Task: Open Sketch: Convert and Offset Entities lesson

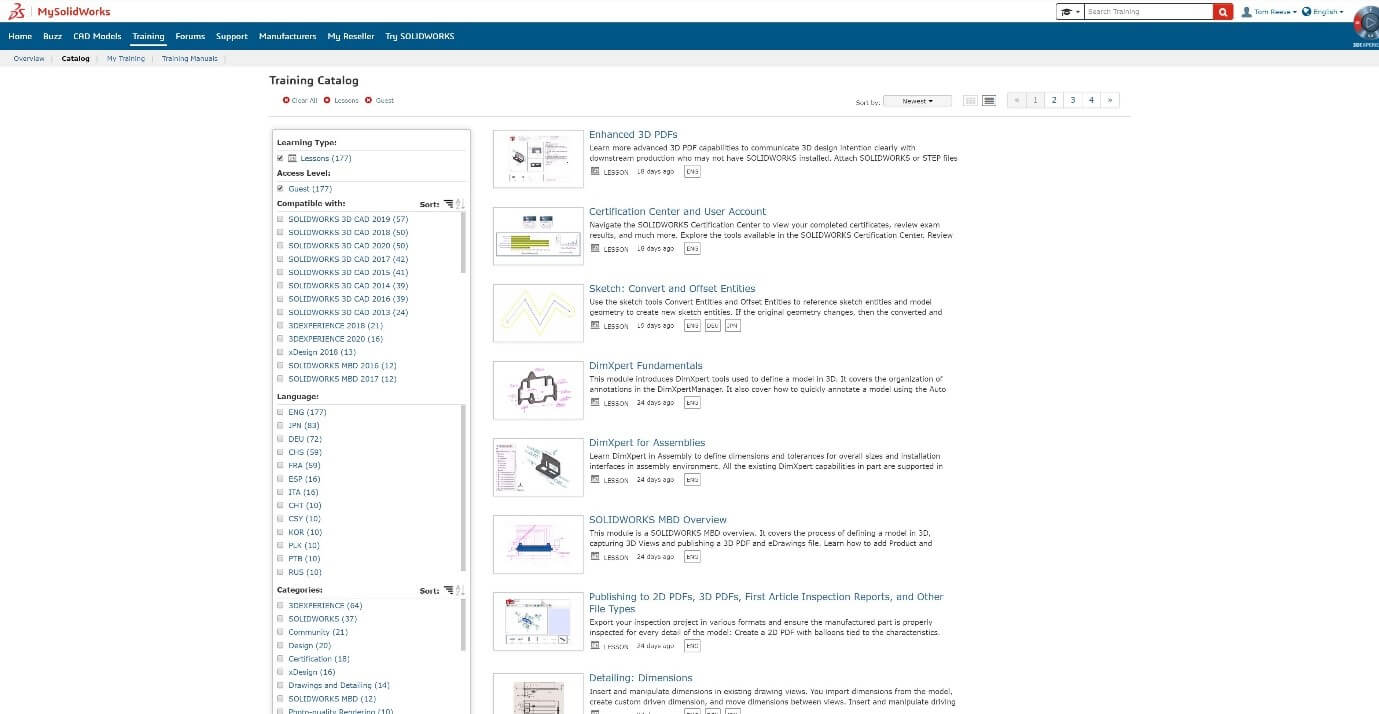Action: 672,289
